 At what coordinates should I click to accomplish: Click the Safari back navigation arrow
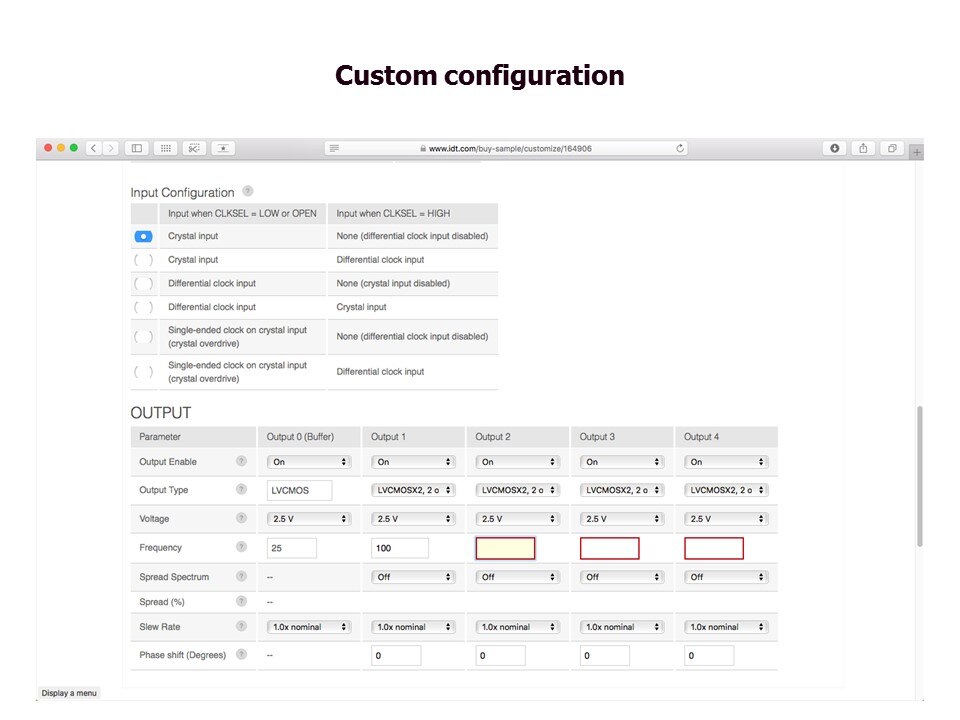click(93, 147)
